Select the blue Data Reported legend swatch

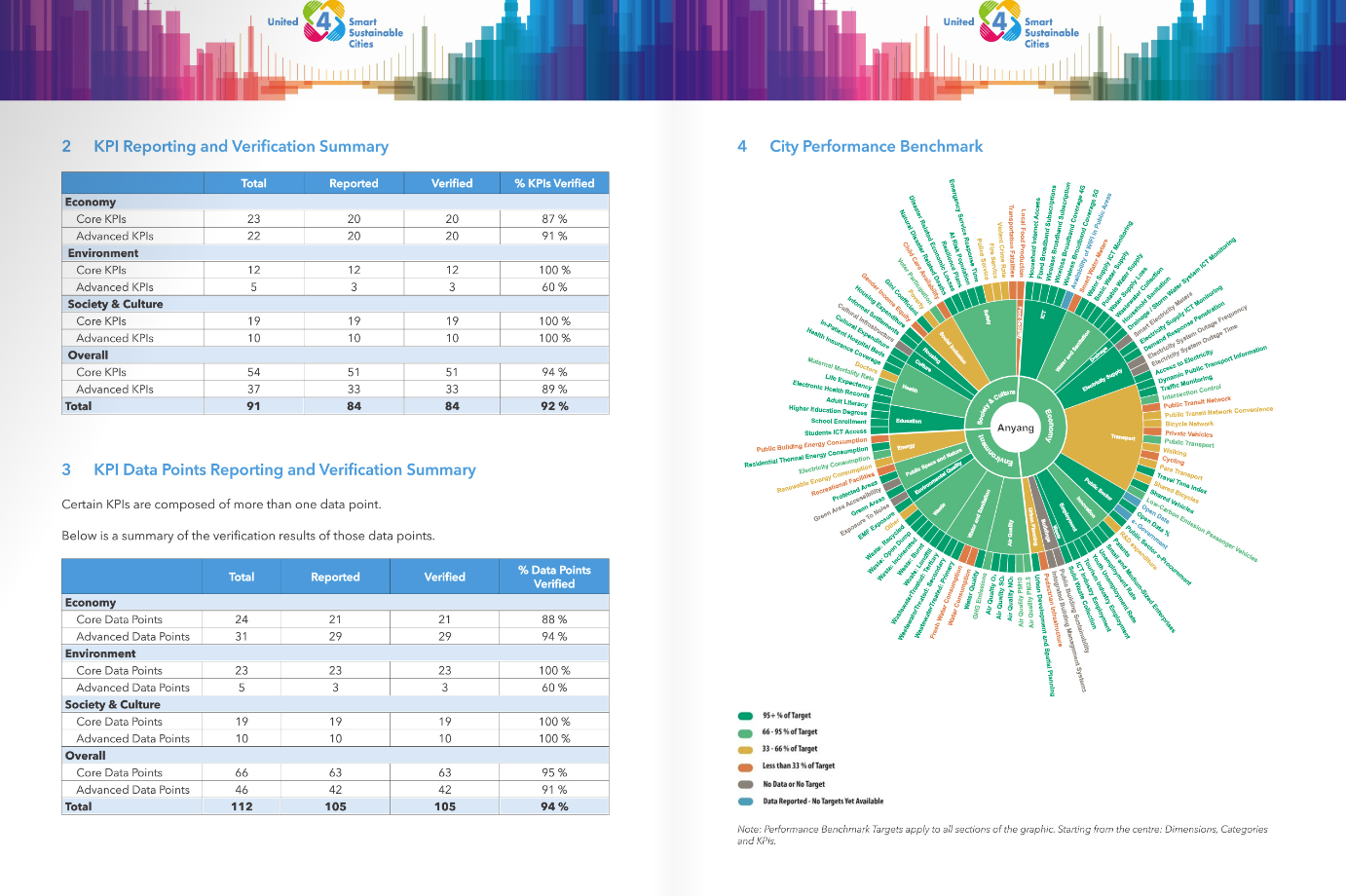[x=745, y=802]
